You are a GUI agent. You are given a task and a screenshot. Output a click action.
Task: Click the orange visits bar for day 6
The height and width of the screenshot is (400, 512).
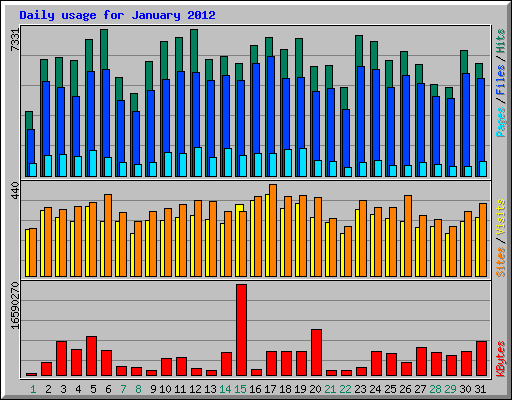click(108, 235)
